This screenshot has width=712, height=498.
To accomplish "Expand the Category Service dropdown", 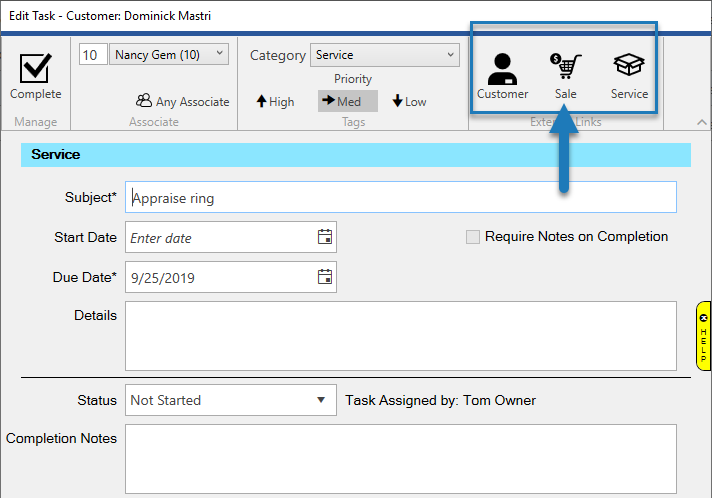I will 451,55.
